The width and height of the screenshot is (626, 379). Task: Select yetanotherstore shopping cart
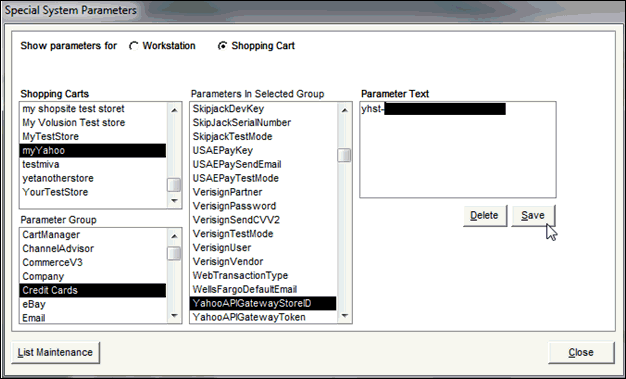pyautogui.click(x=93, y=178)
